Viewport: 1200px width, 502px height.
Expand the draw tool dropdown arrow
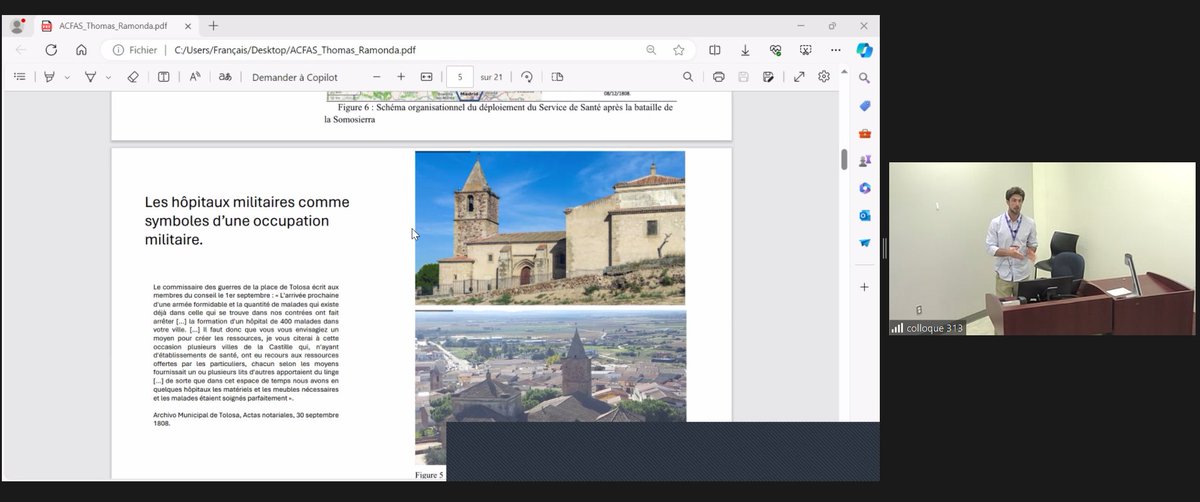point(108,77)
